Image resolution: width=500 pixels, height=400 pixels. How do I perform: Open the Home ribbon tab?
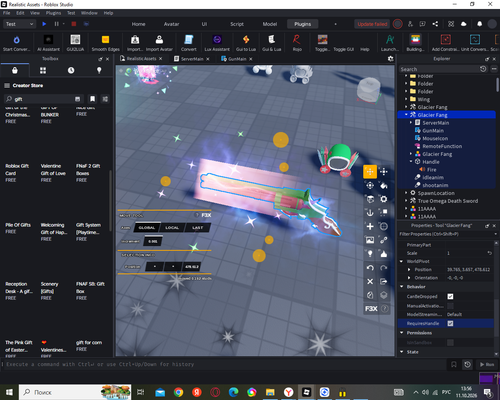coord(138,24)
